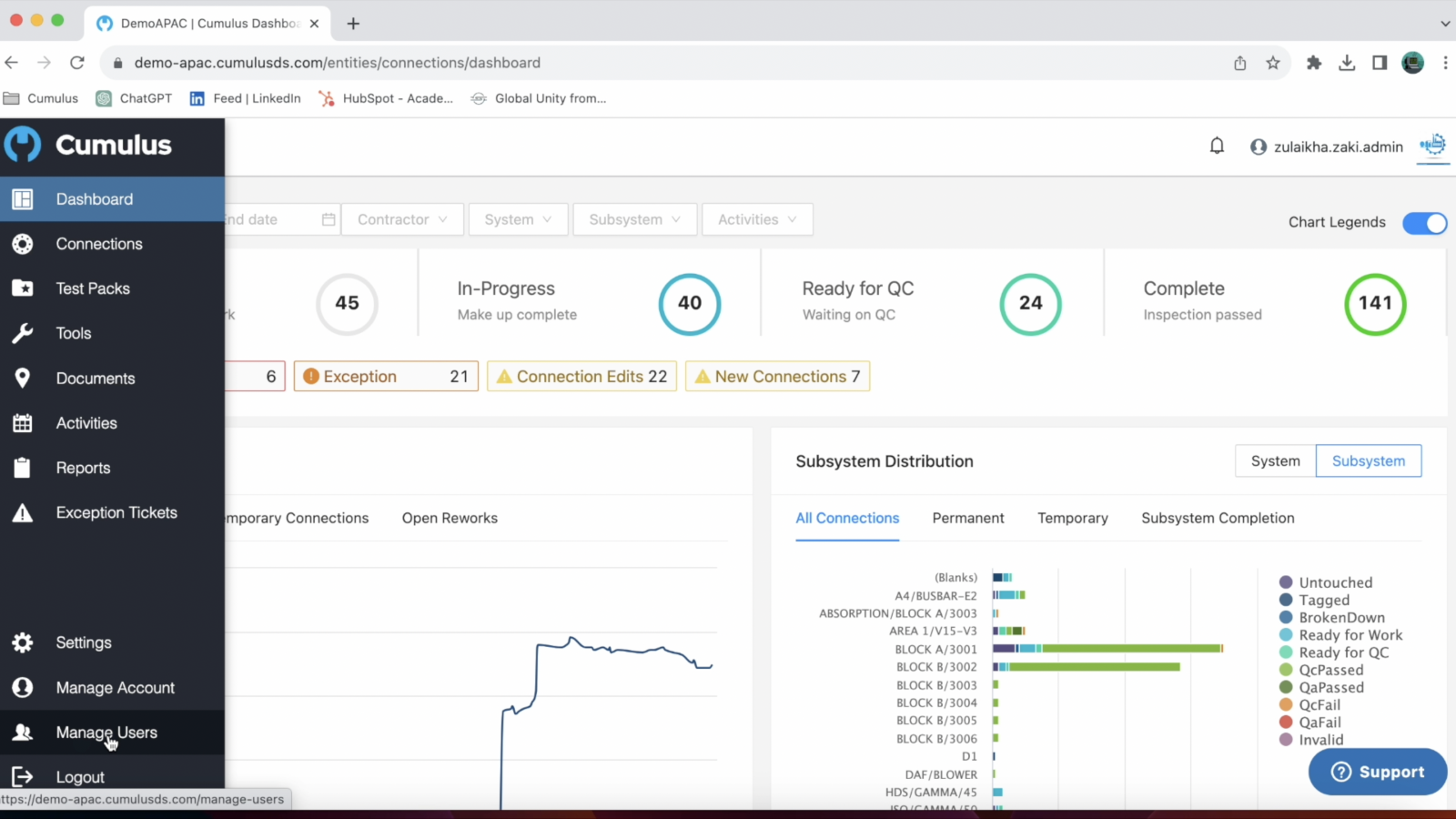
Task: Expand the Contractor dropdown filter
Action: [402, 219]
